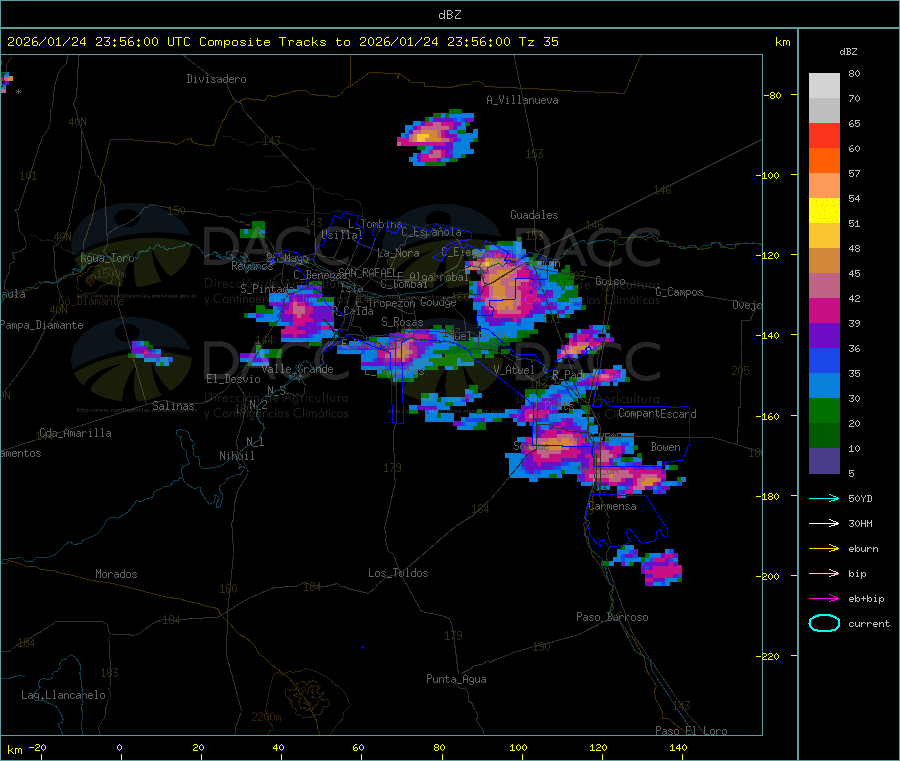
Task: Click the light grey top scale swatch
Action: [x=824, y=86]
